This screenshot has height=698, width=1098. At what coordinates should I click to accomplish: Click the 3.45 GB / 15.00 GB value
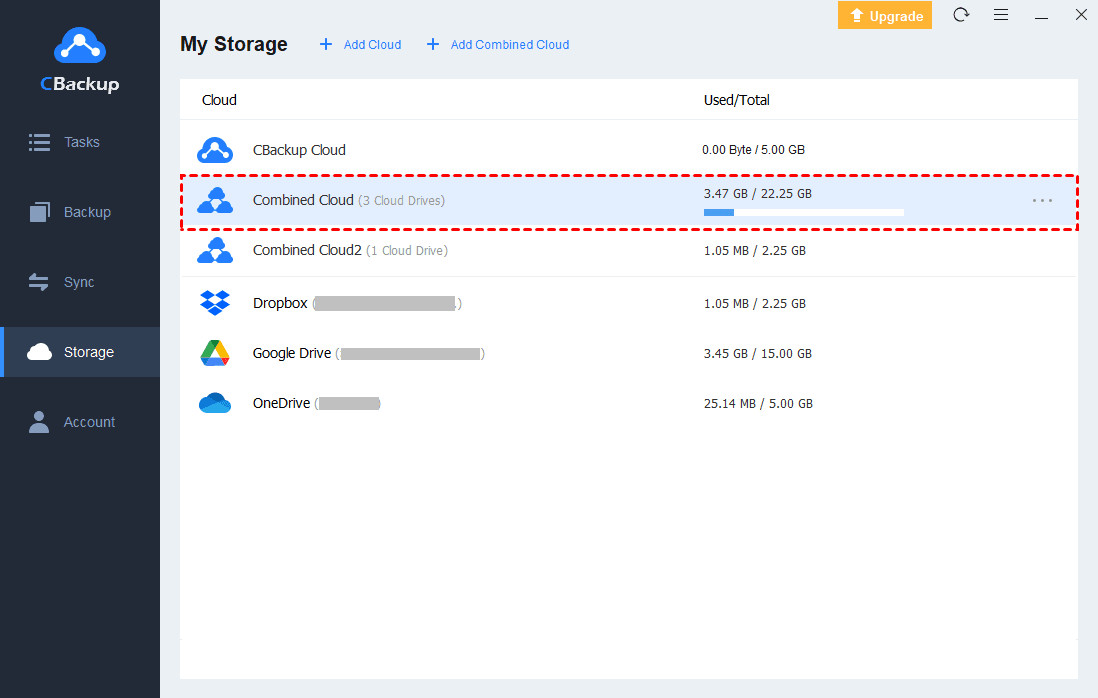click(758, 354)
